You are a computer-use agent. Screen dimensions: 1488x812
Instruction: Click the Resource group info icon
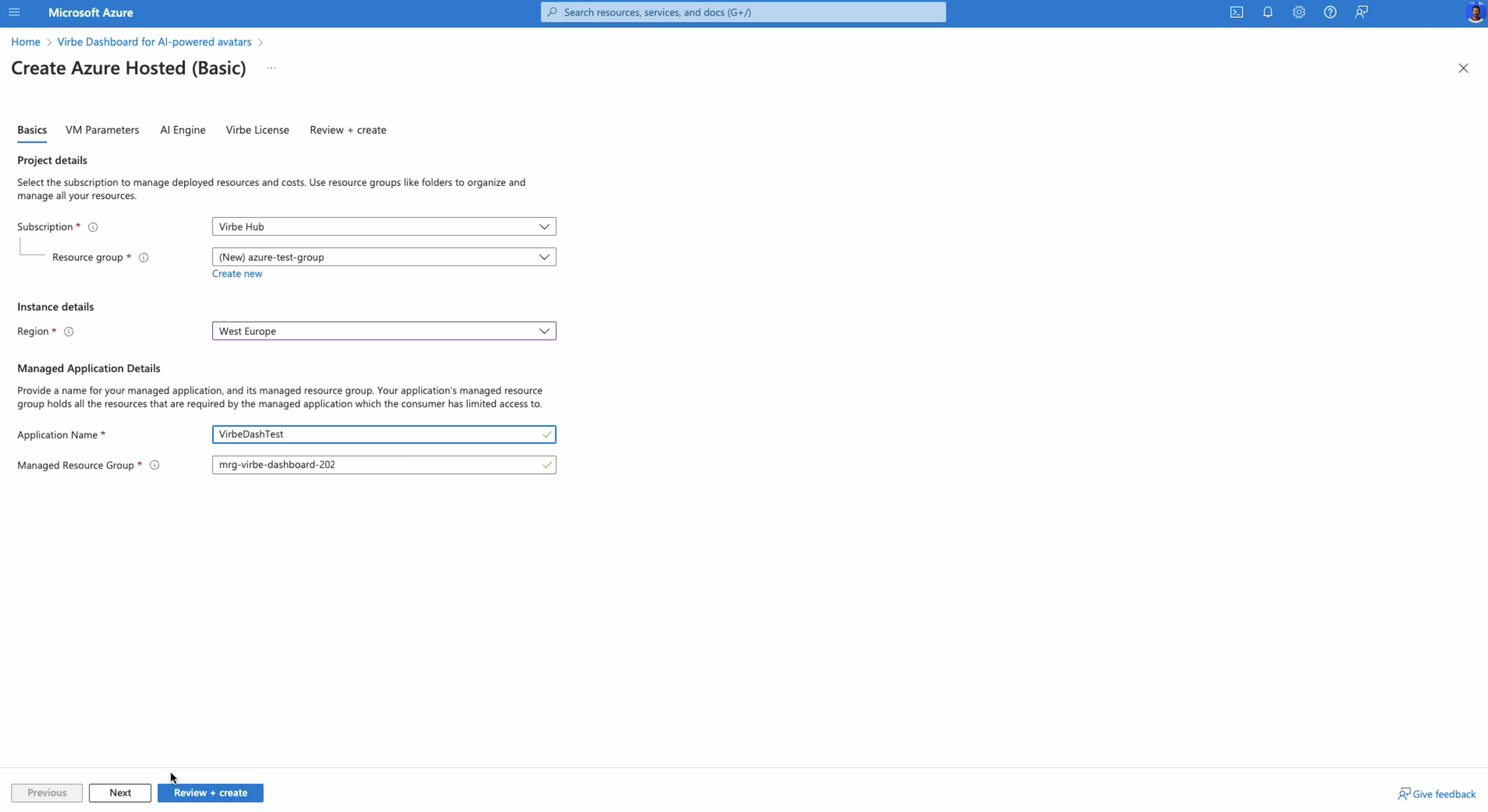144,258
